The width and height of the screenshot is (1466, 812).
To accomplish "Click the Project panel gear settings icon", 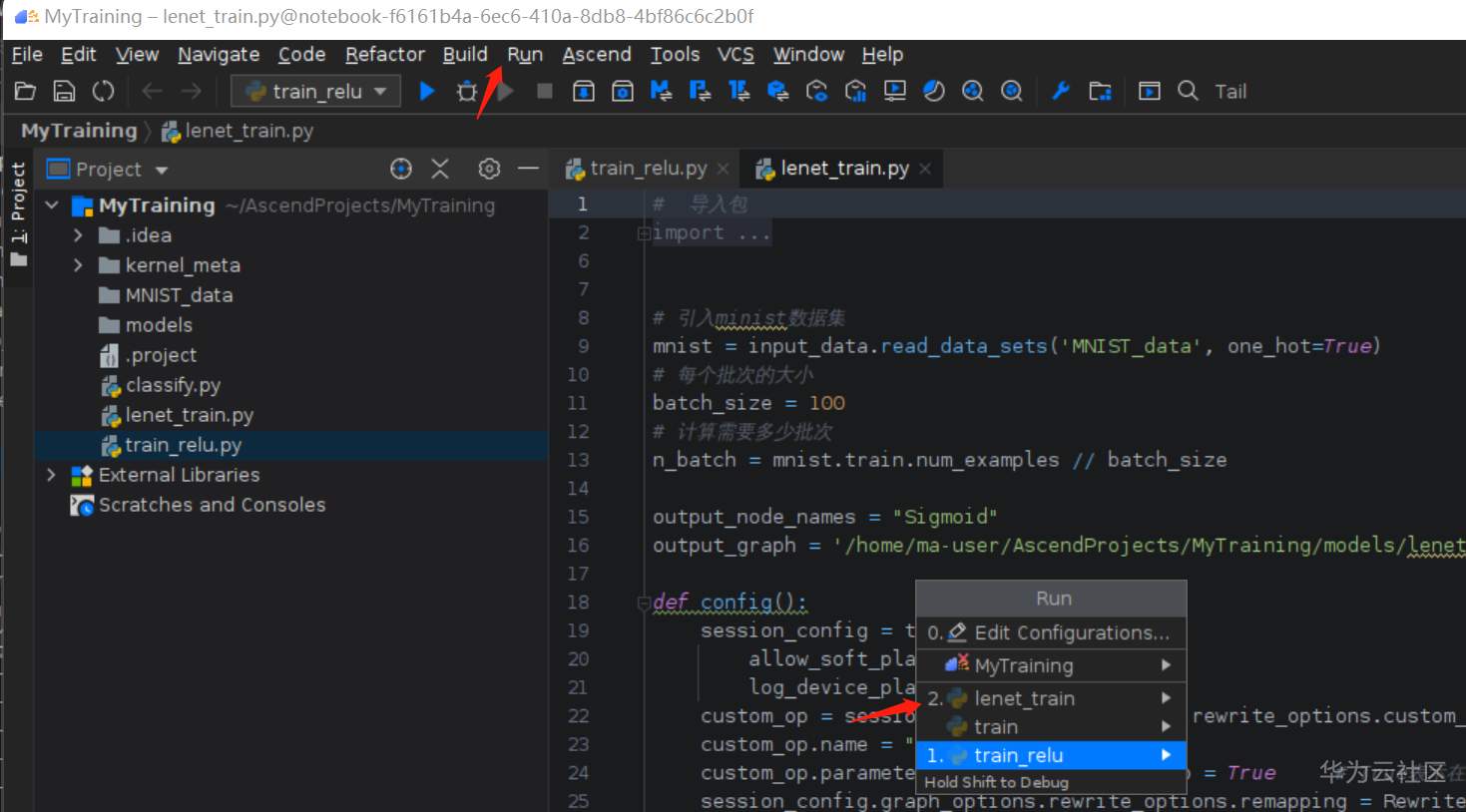I will [x=488, y=169].
